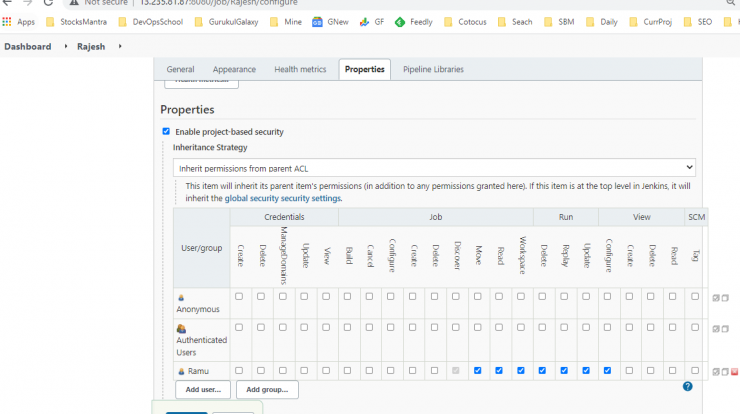Click the Inheritance Strategy label

210,147
